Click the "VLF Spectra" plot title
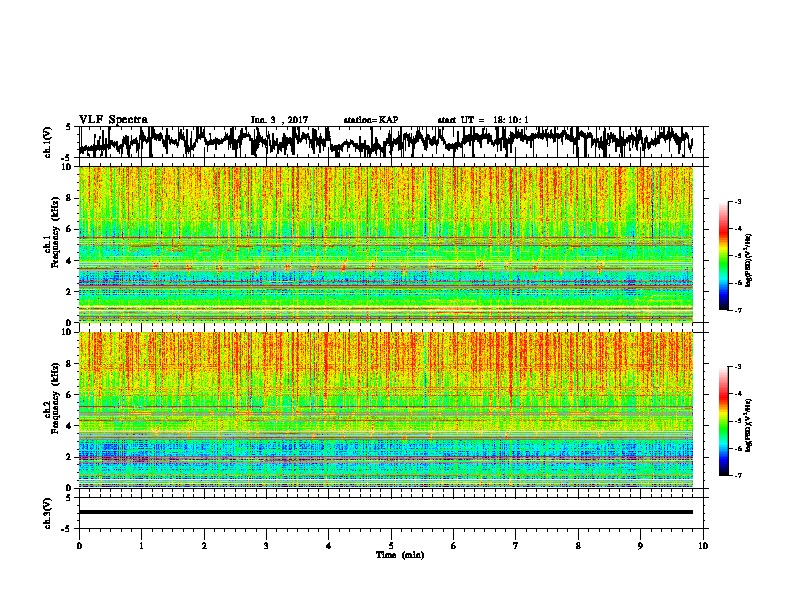 pyautogui.click(x=113, y=120)
